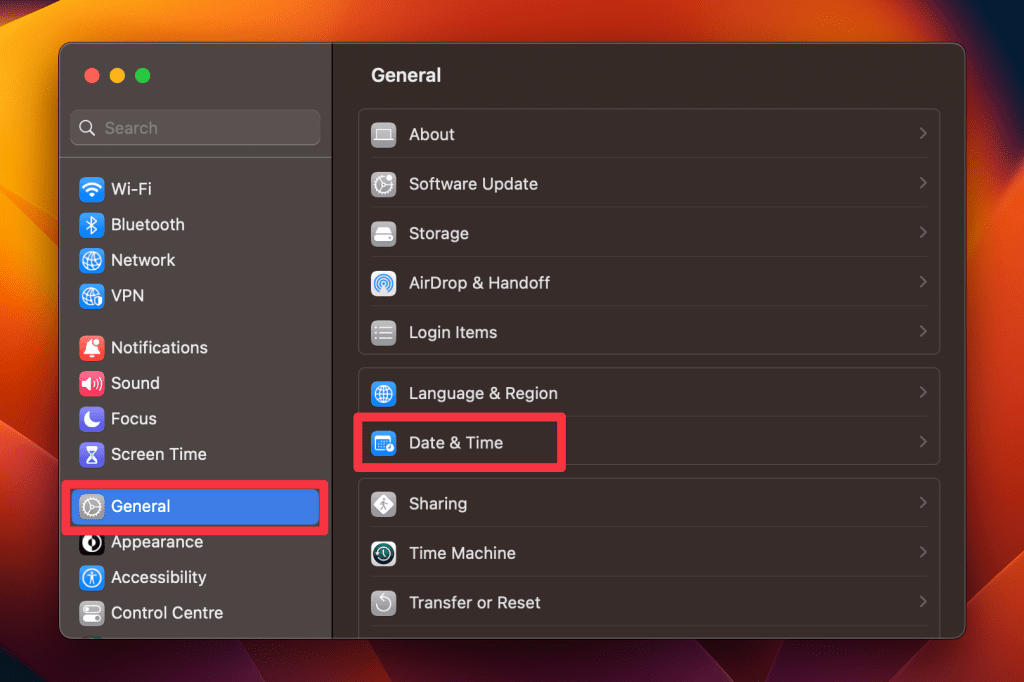Click the AirDrop & Handoff icon
The width and height of the screenshot is (1024, 682).
click(383, 284)
